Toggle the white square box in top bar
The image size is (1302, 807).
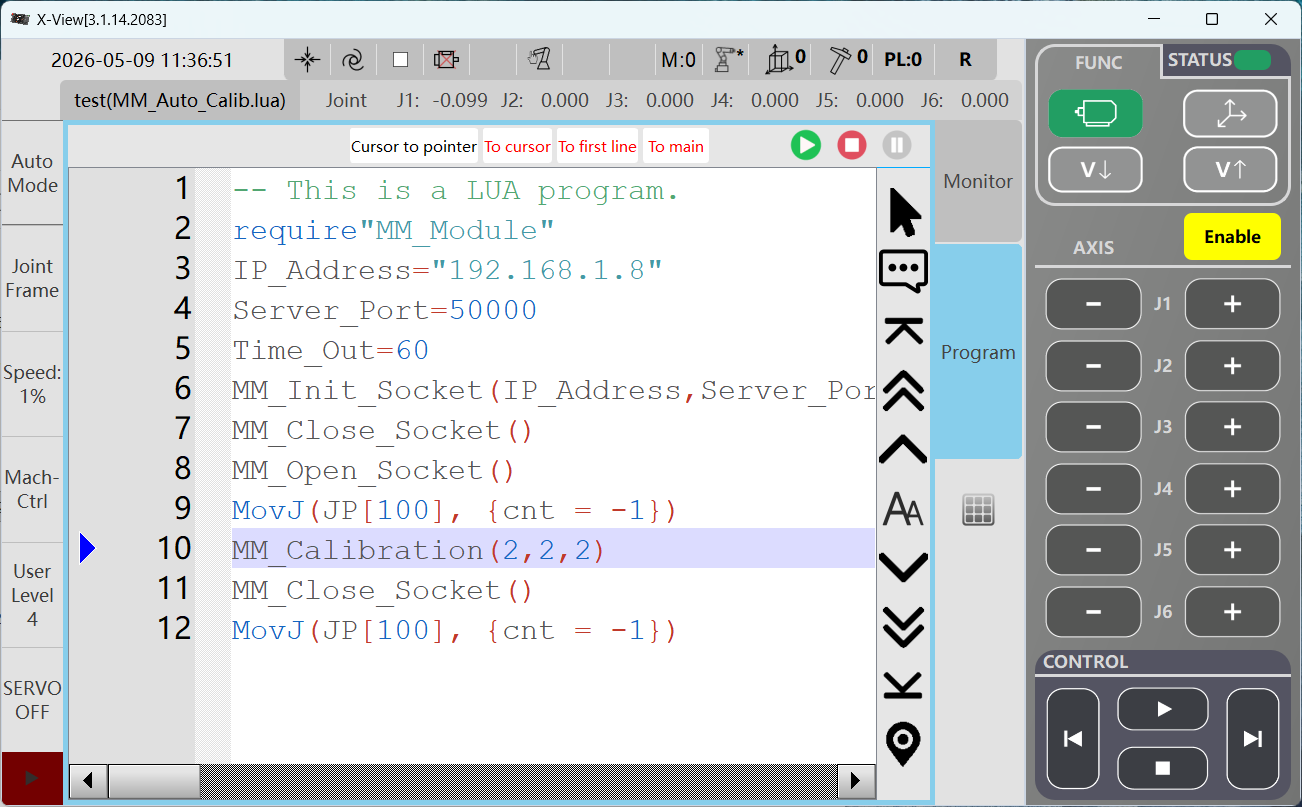[x=400, y=60]
